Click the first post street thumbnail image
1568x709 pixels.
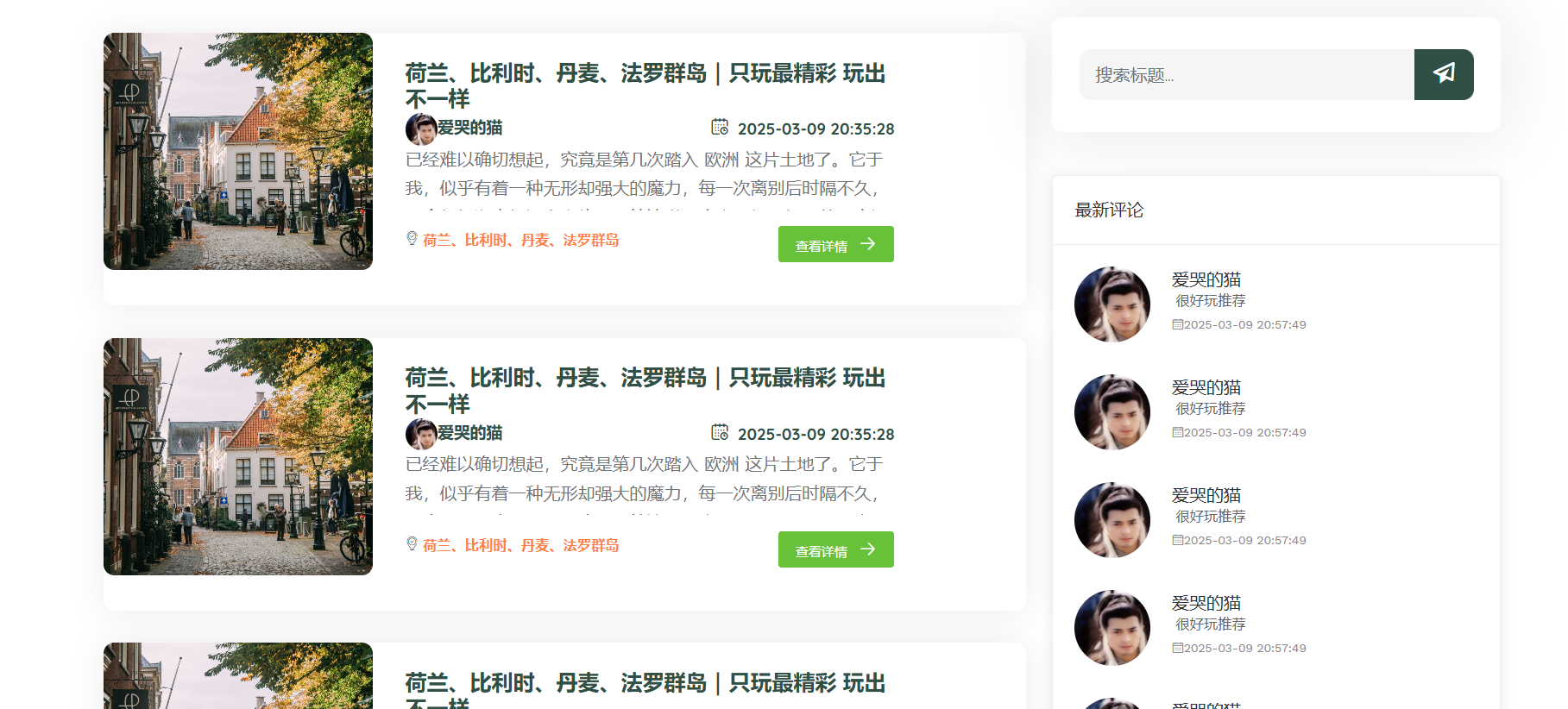[x=238, y=151]
